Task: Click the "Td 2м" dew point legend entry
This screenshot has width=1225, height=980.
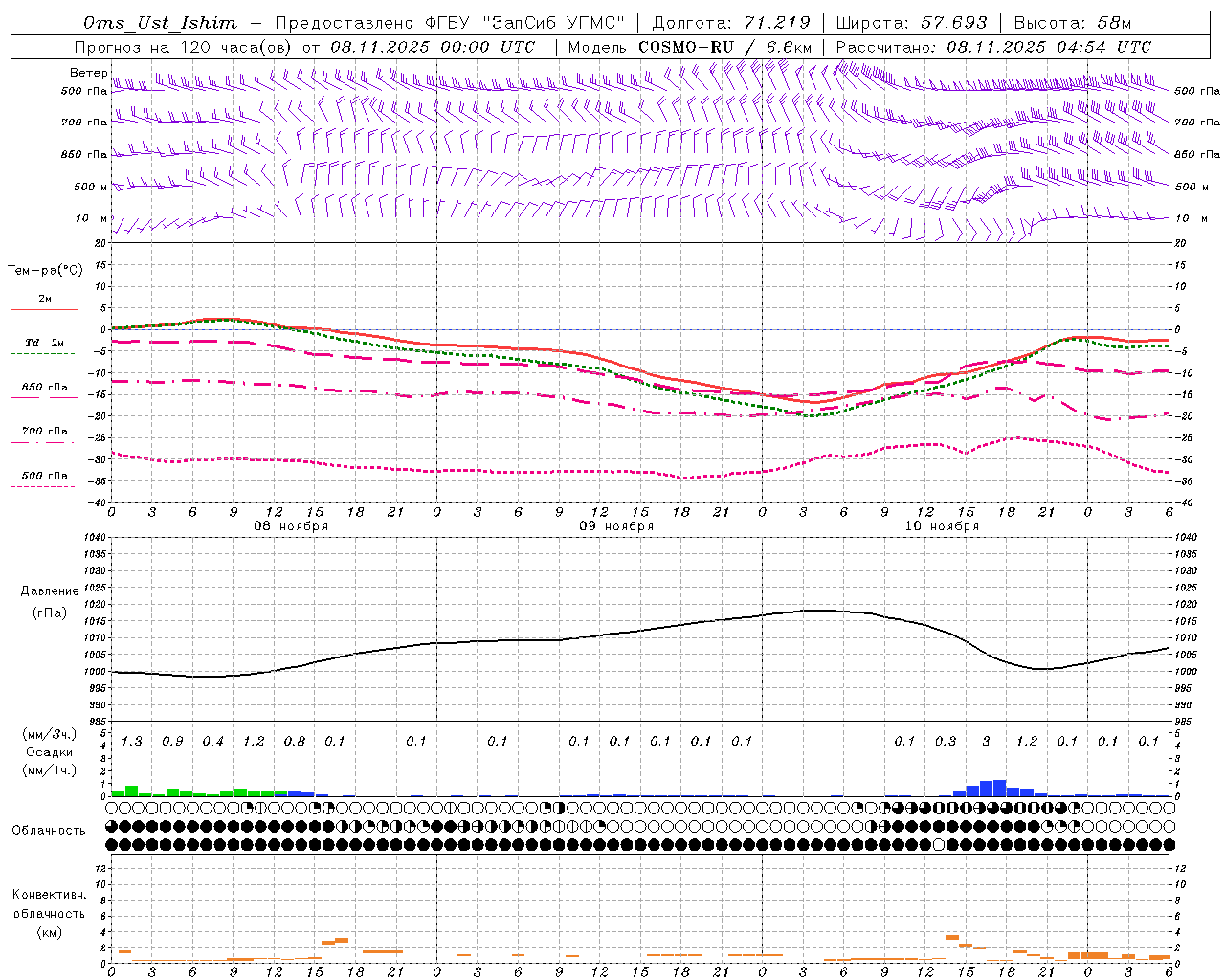Action: 45,343
